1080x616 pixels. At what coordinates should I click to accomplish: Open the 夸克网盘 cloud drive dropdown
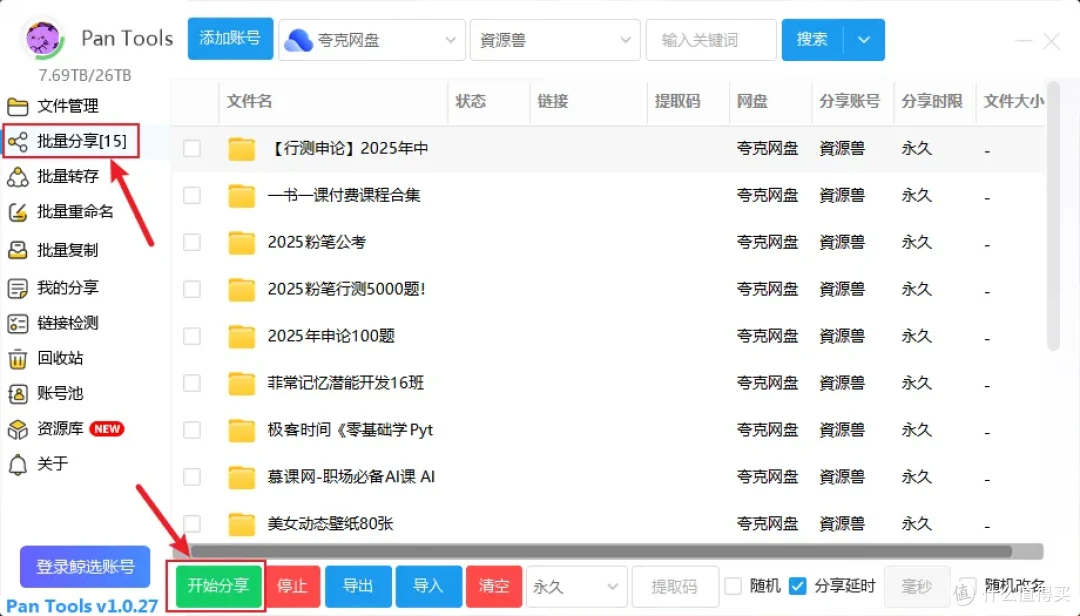coord(372,40)
